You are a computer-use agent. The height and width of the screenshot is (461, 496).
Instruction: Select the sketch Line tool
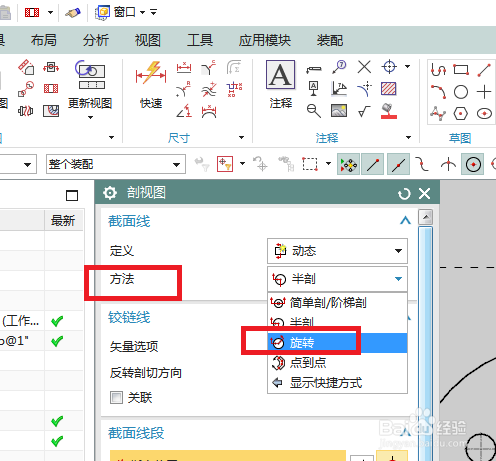pos(484,69)
